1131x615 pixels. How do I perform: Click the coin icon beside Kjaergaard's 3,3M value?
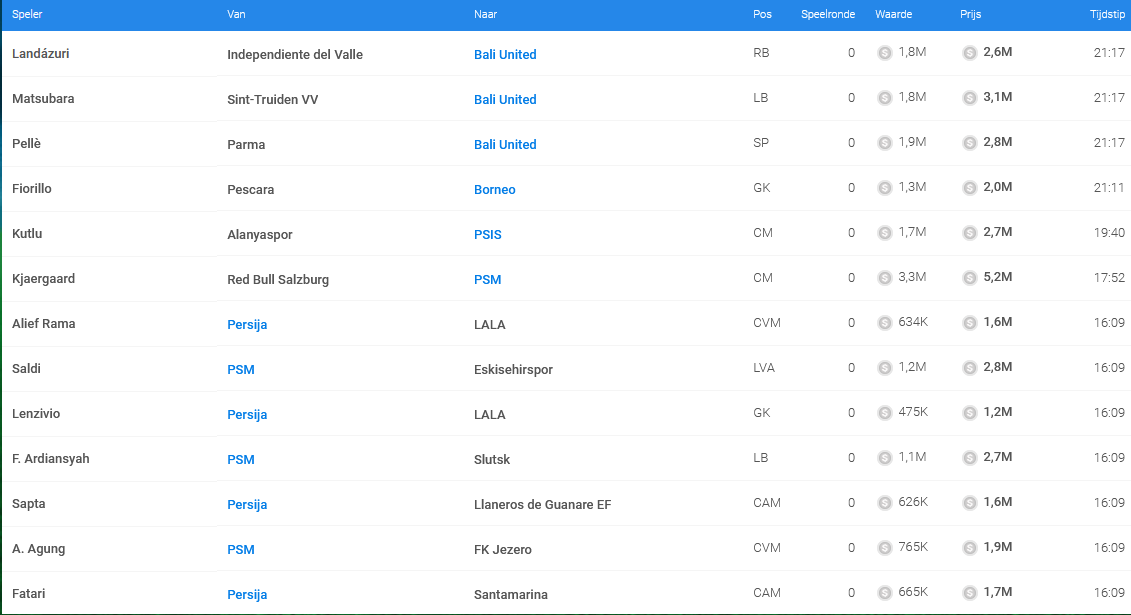(884, 278)
